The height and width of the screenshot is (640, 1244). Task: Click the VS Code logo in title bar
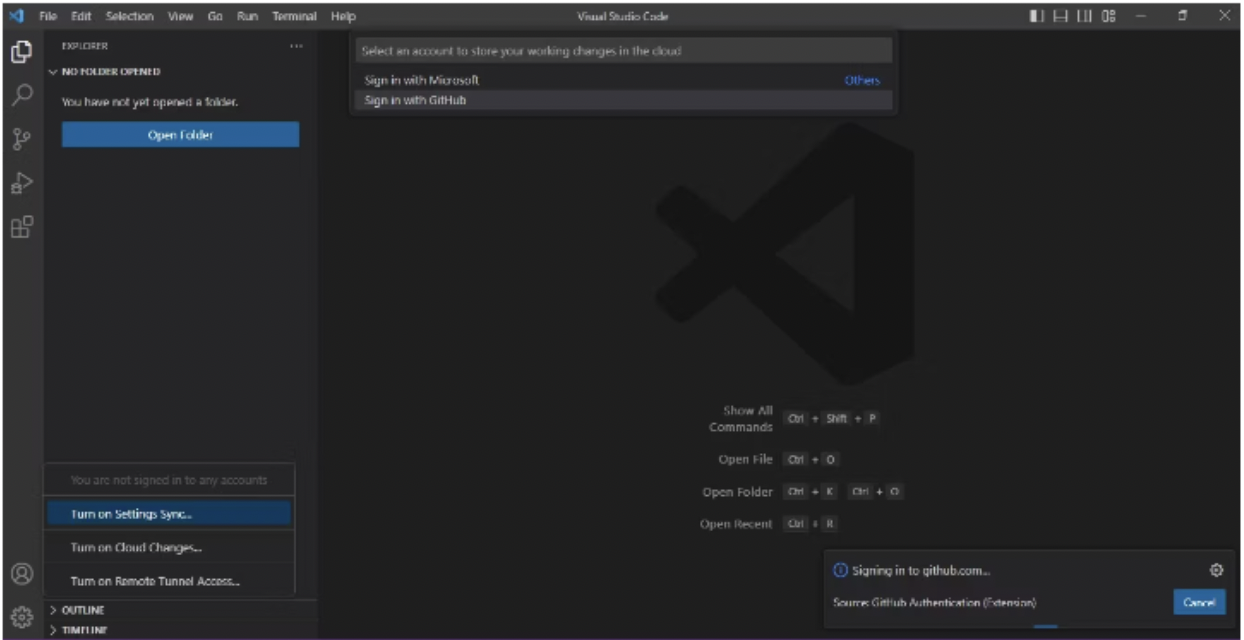coord(17,16)
